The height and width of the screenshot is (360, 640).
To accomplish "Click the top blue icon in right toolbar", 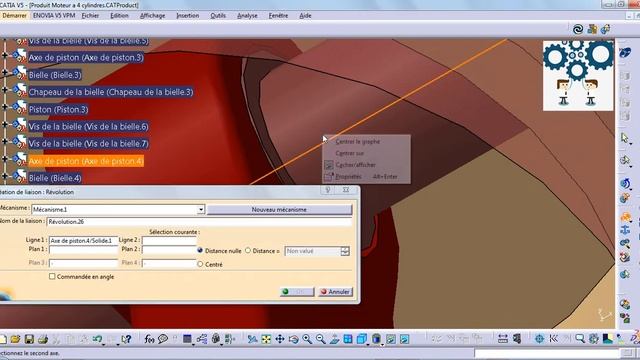I will point(624,52).
